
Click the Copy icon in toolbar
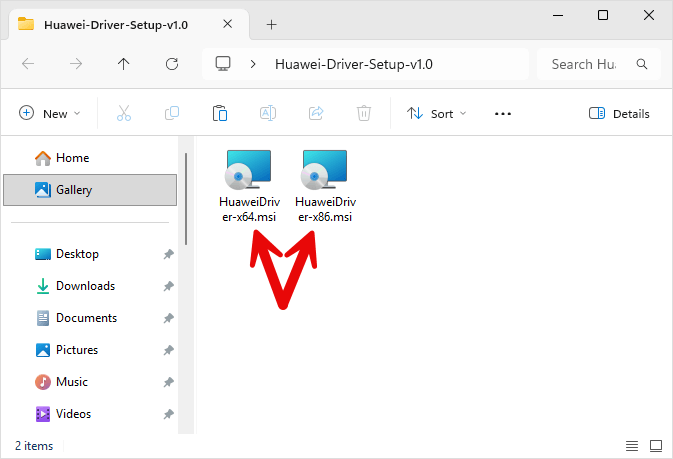coord(172,113)
